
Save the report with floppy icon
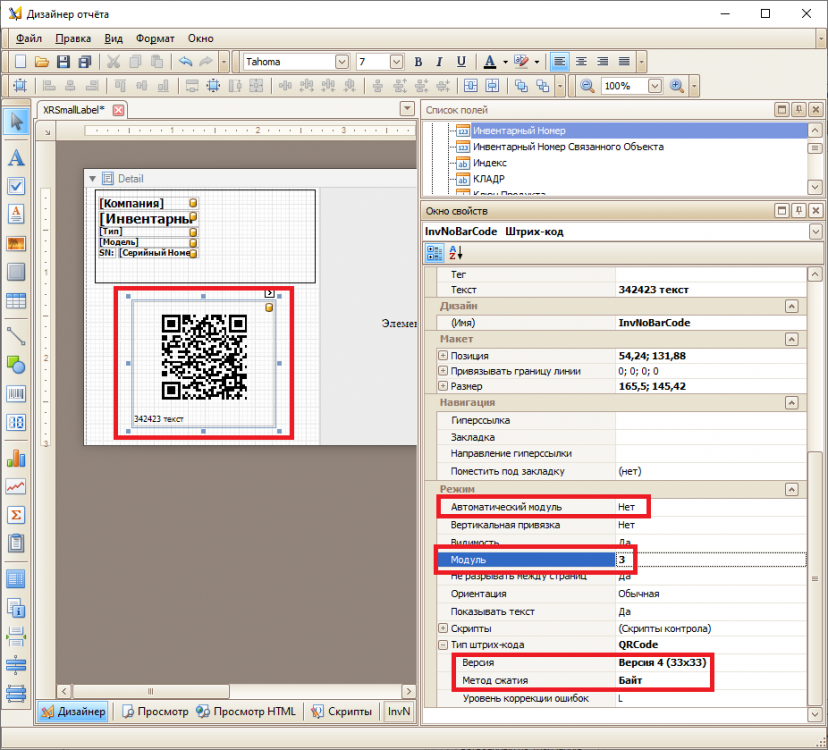click(63, 62)
